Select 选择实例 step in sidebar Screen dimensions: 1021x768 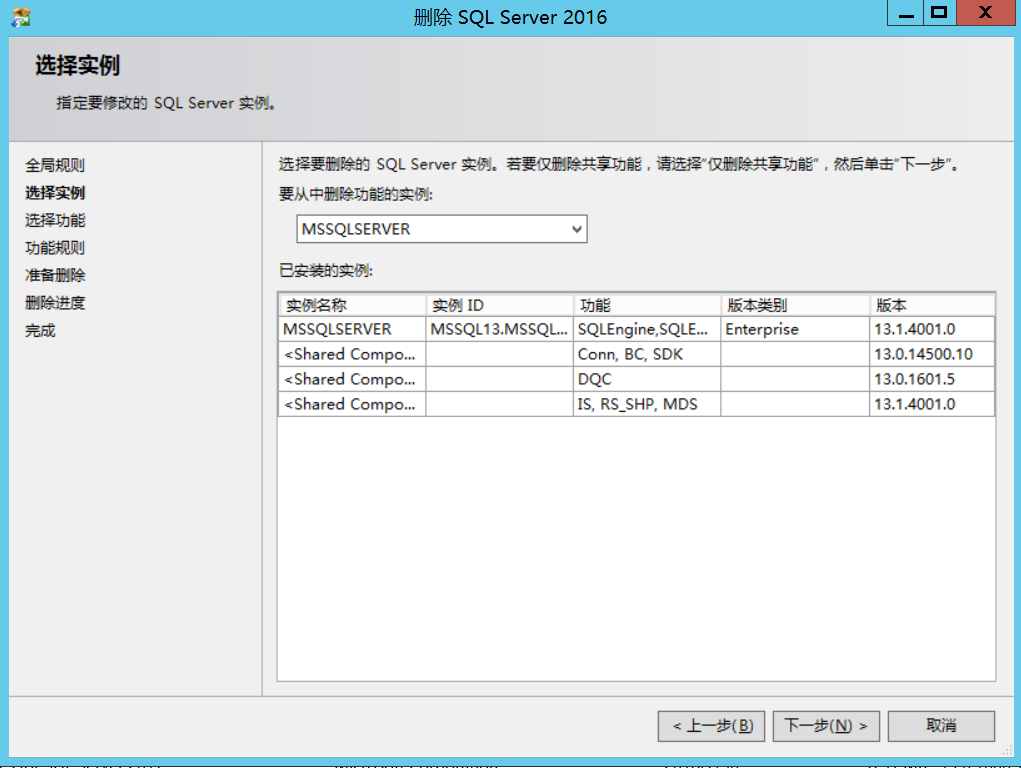(55, 193)
